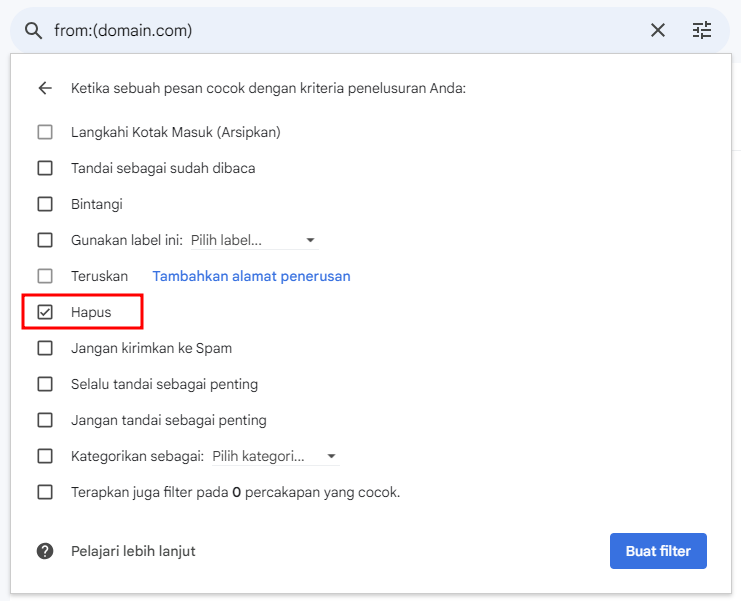741x601 pixels.
Task: Check the Kategorikan sebagai checkbox
Action: 45,456
